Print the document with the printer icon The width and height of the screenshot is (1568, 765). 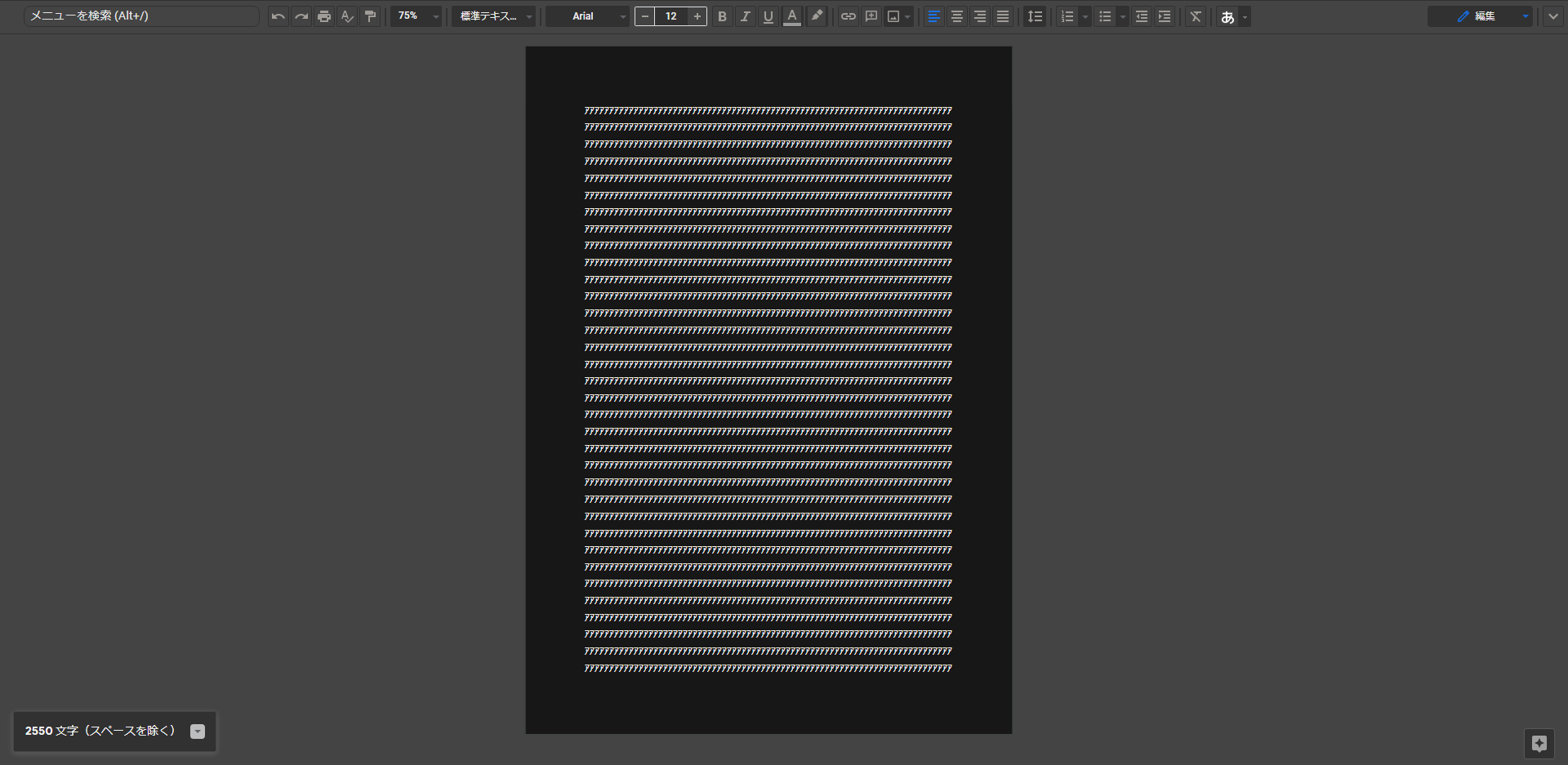tap(324, 16)
